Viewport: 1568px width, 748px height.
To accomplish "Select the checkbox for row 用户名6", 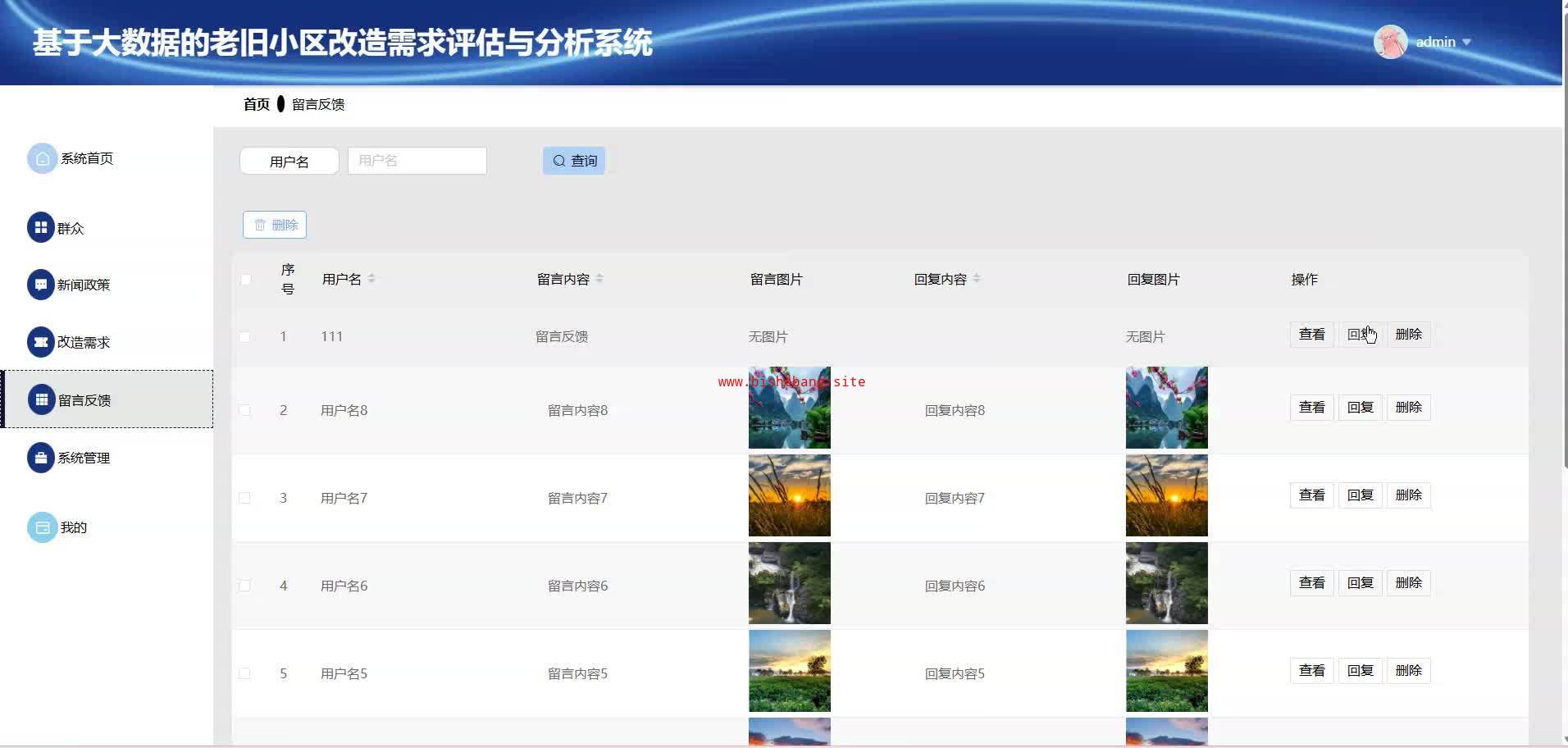I will click(244, 586).
